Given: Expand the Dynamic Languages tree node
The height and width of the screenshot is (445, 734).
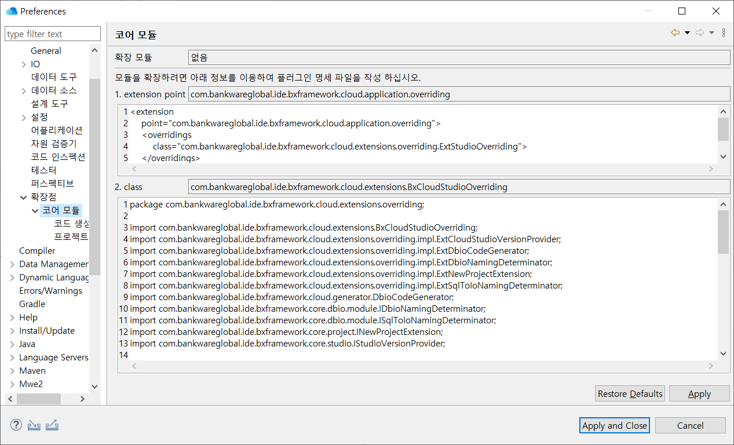Looking at the screenshot, I should pos(12,278).
